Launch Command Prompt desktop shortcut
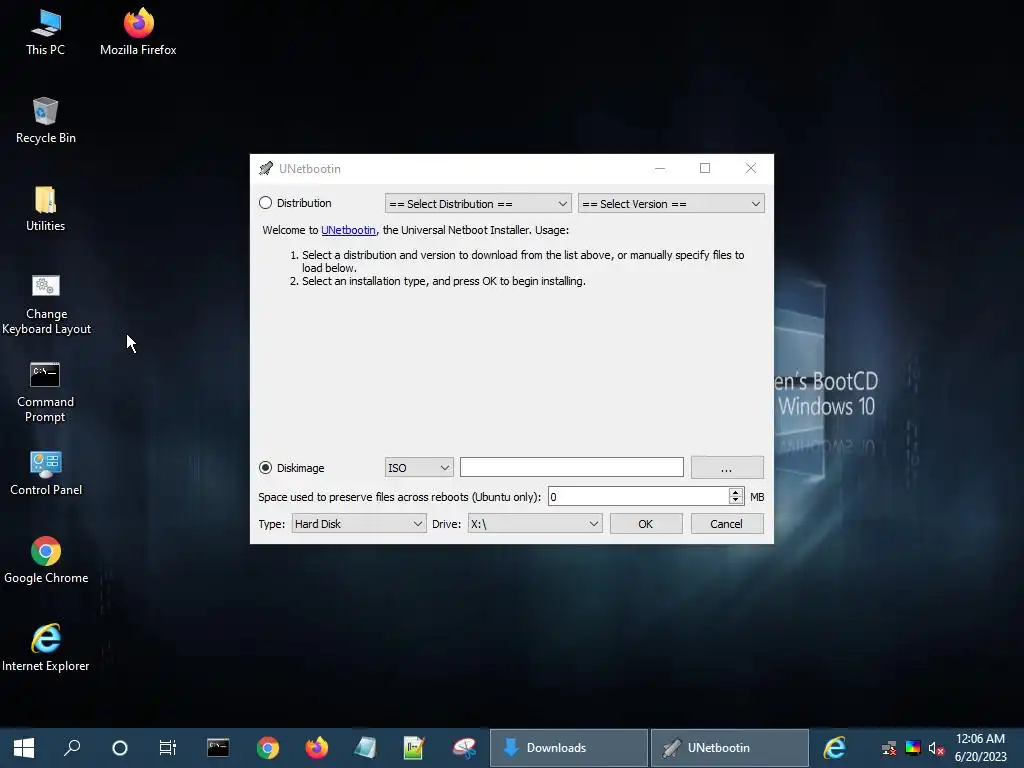This screenshot has width=1024, height=768. pos(45,392)
